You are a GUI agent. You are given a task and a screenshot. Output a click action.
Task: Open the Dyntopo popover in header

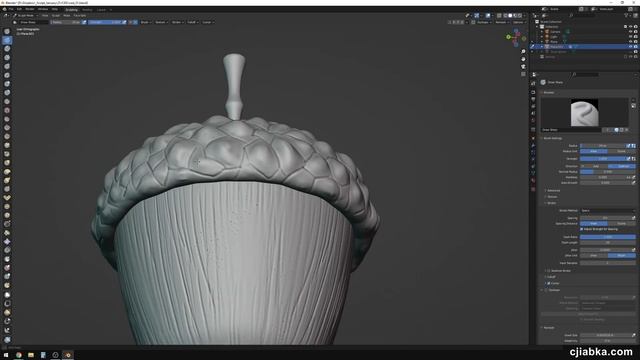[483, 22]
